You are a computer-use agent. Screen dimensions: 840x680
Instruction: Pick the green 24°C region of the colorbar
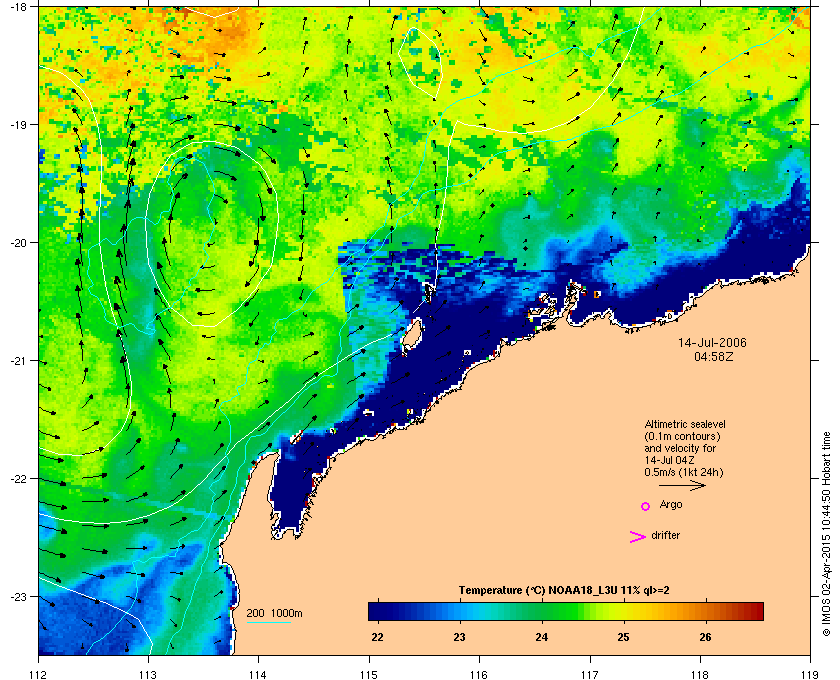tap(542, 611)
